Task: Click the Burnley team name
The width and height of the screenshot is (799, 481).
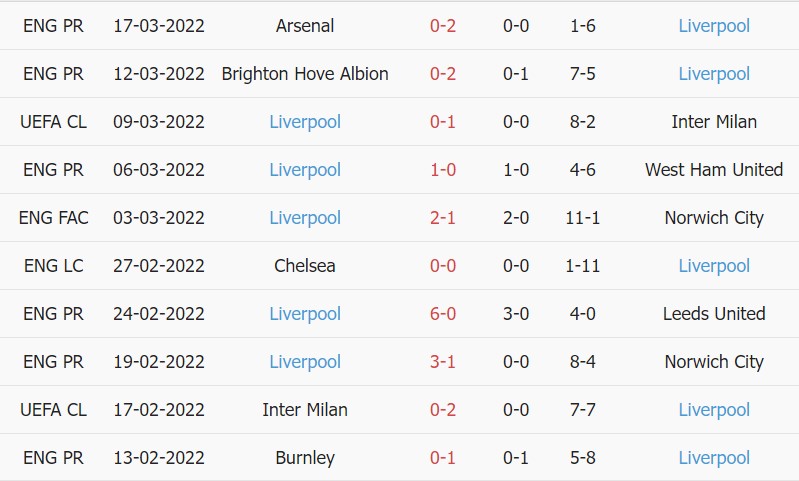Action: pyautogui.click(x=305, y=458)
